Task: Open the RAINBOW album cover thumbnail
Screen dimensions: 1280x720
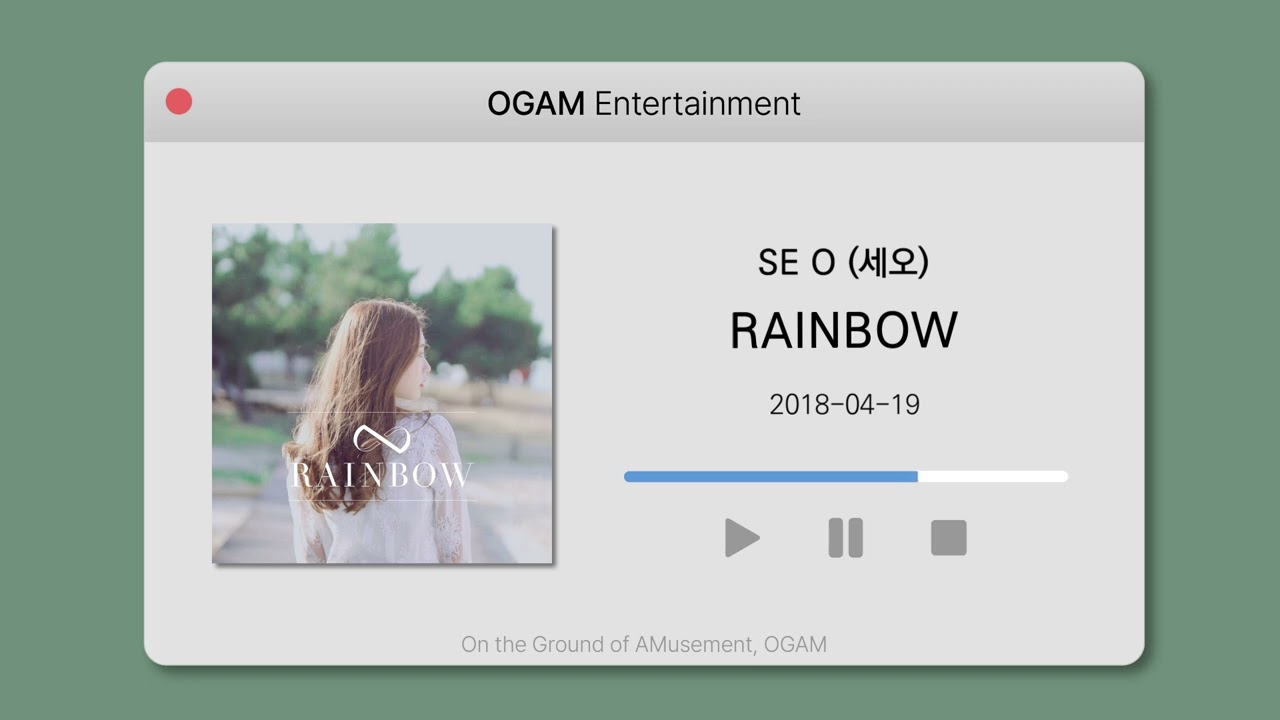Action: (382, 394)
